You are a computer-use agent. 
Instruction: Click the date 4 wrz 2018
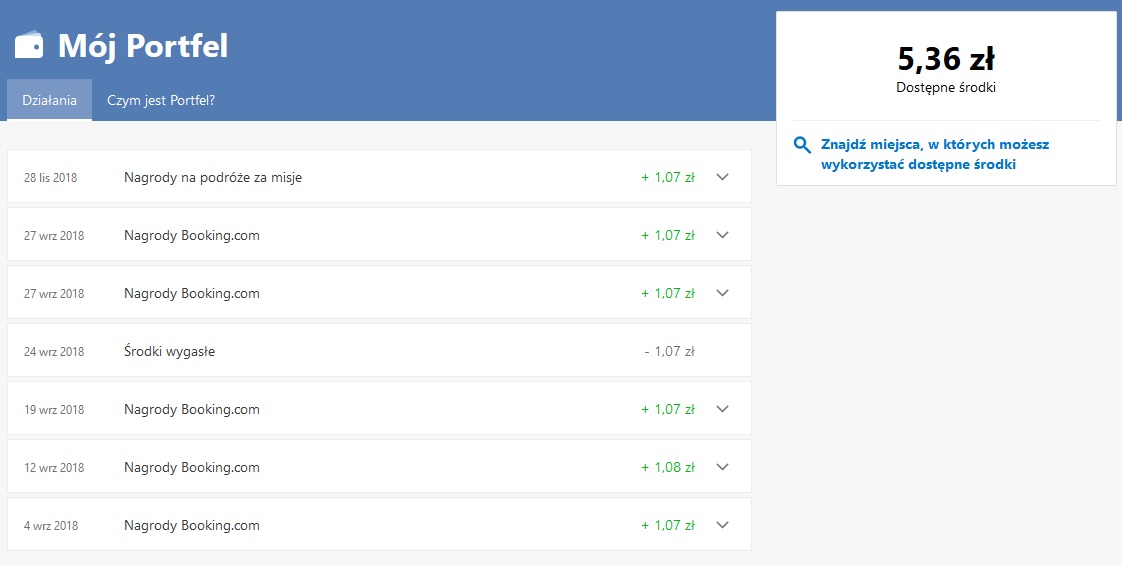[x=51, y=525]
